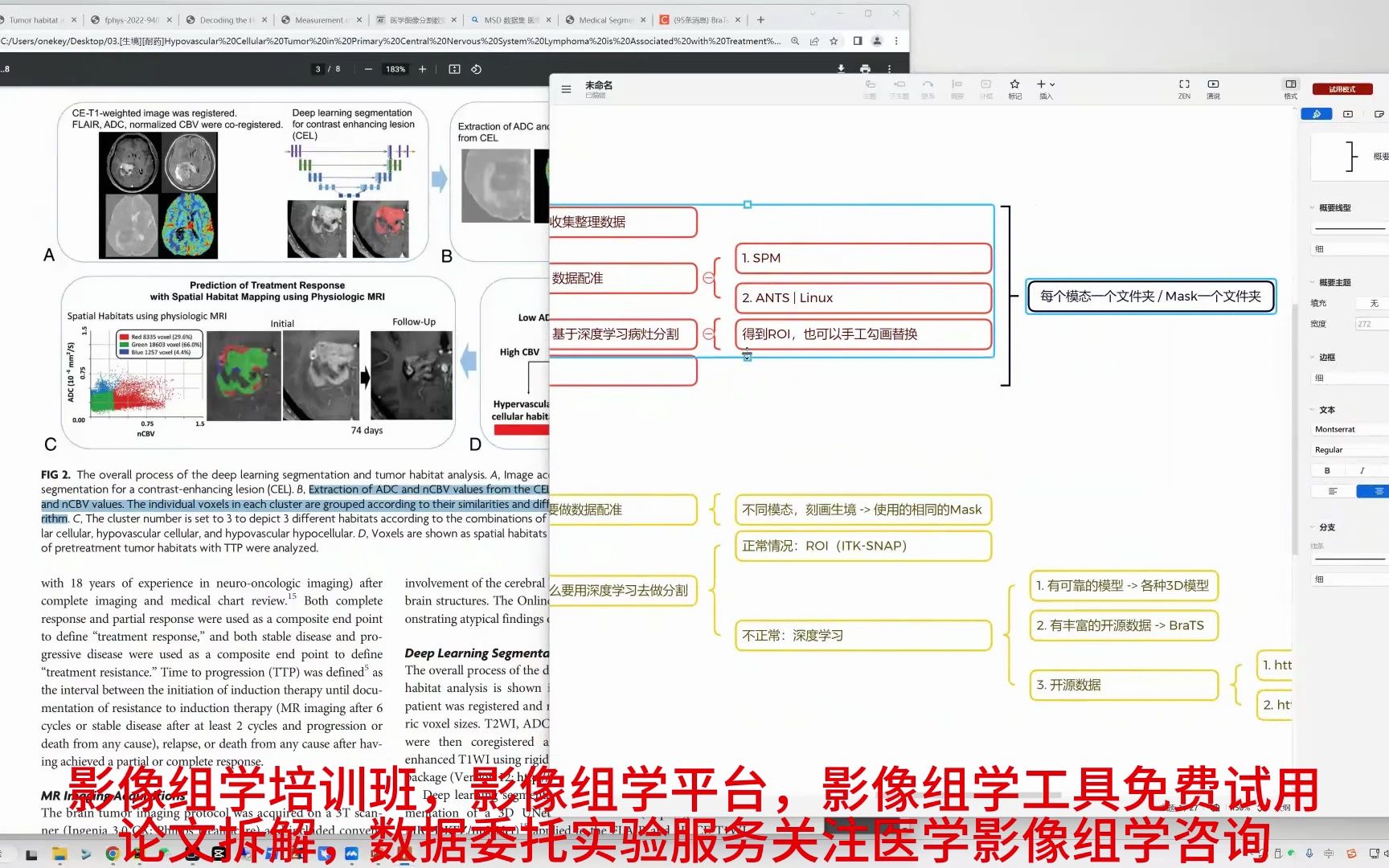Open the browser three-dot menu
The width and height of the screenshot is (1389, 868).
(896, 41)
